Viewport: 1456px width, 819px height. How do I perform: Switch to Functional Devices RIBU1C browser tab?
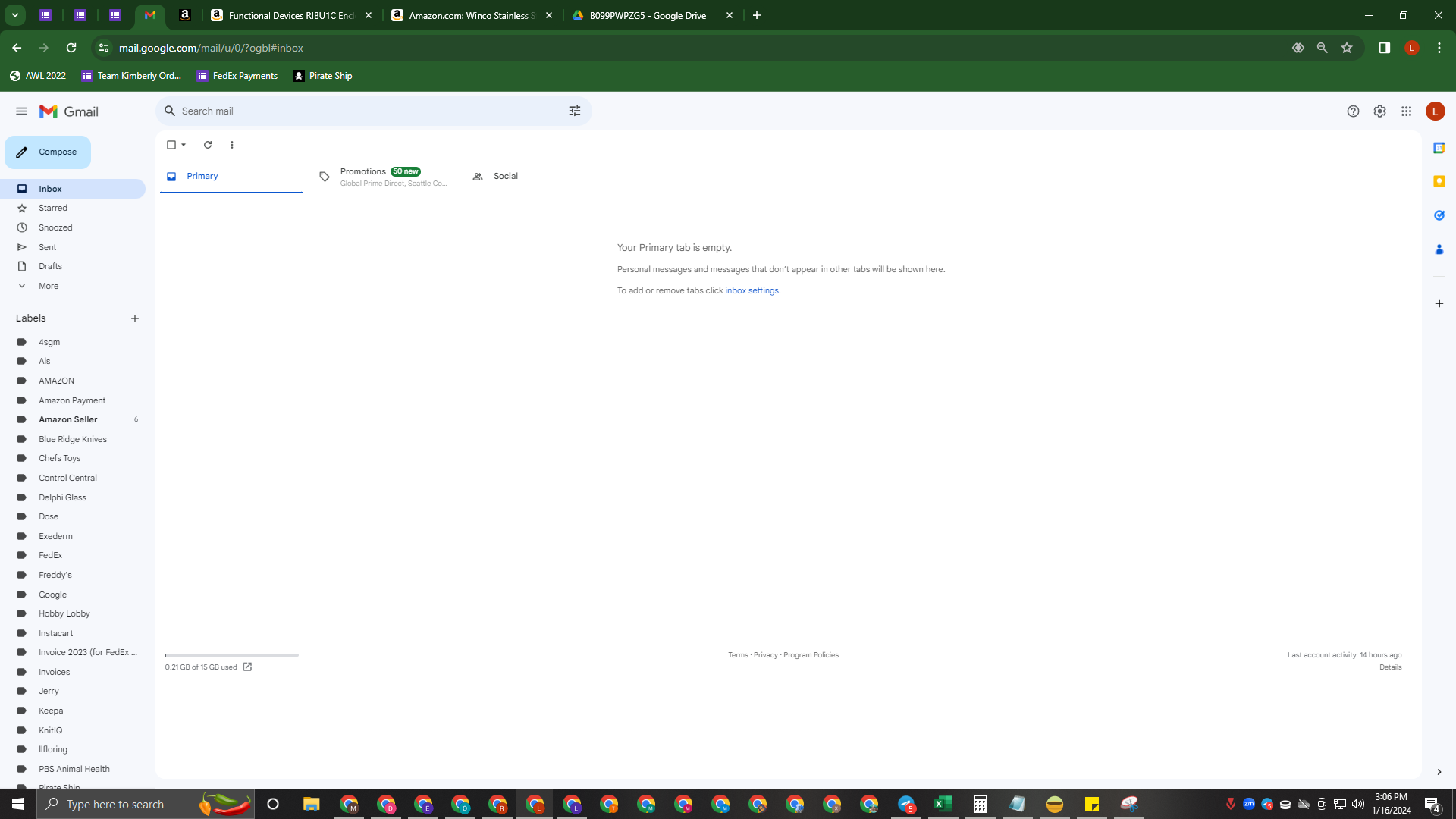pos(291,15)
